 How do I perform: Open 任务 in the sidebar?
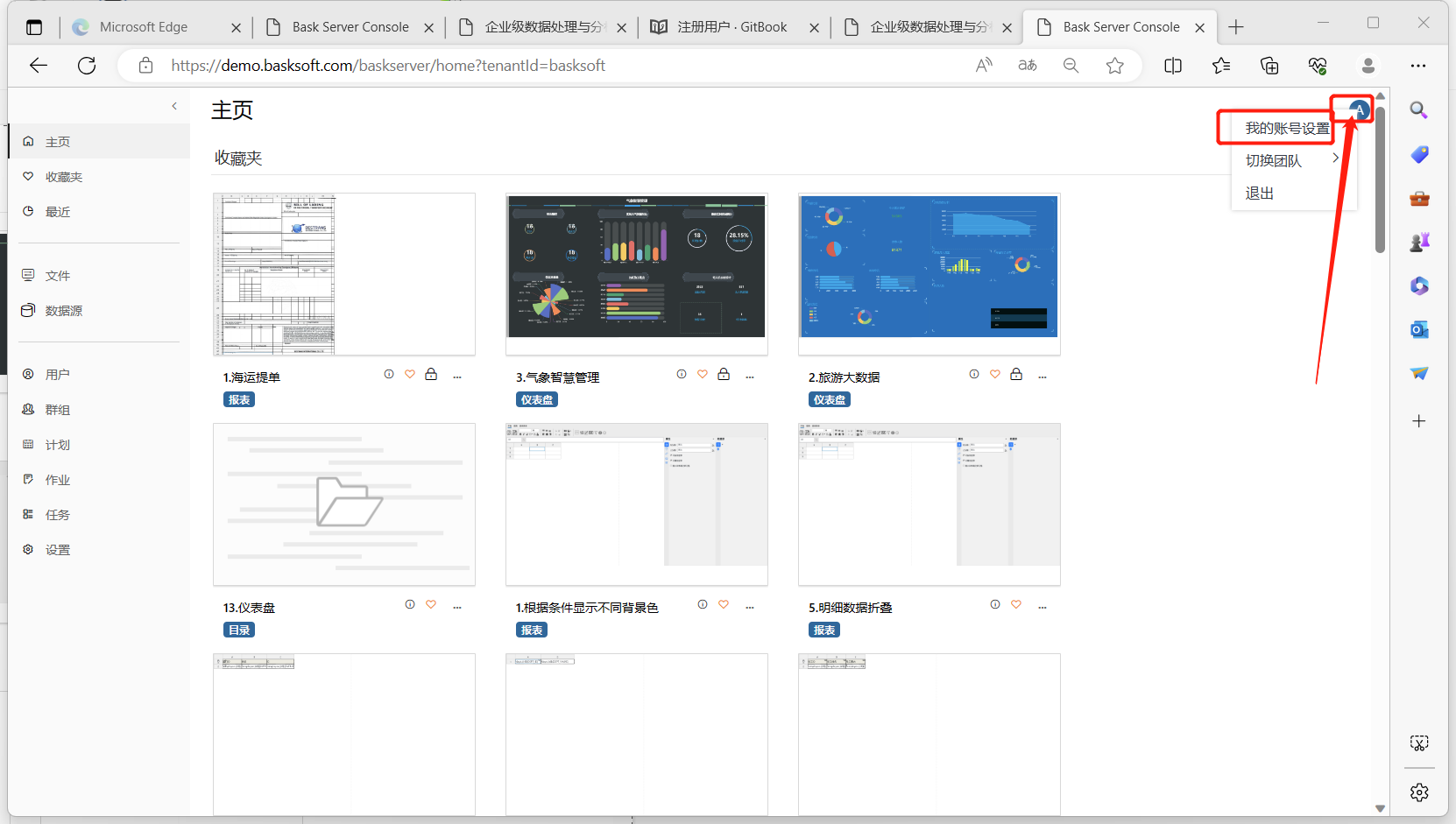99,514
